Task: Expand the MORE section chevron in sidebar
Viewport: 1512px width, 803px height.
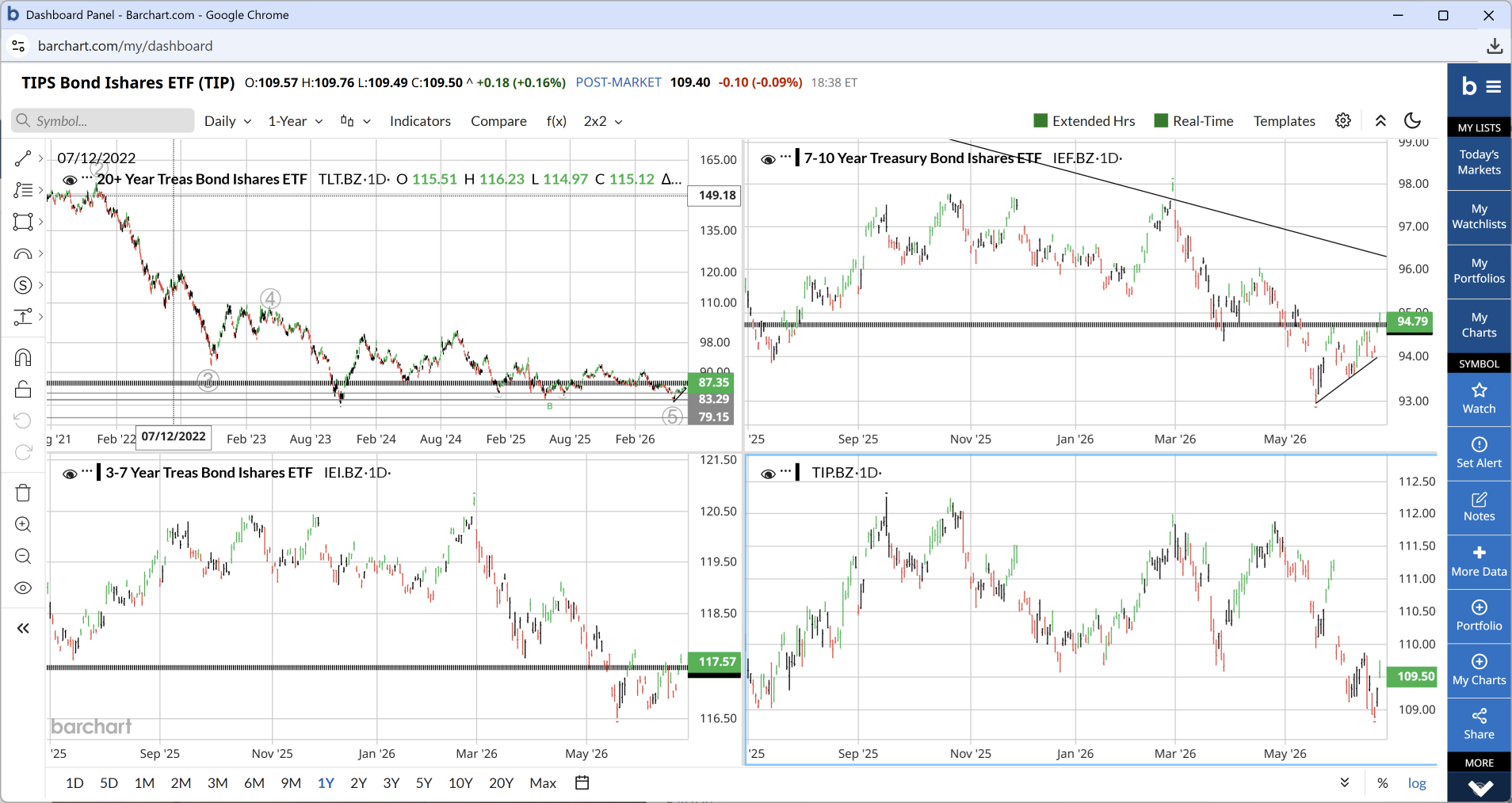Action: click(1479, 786)
